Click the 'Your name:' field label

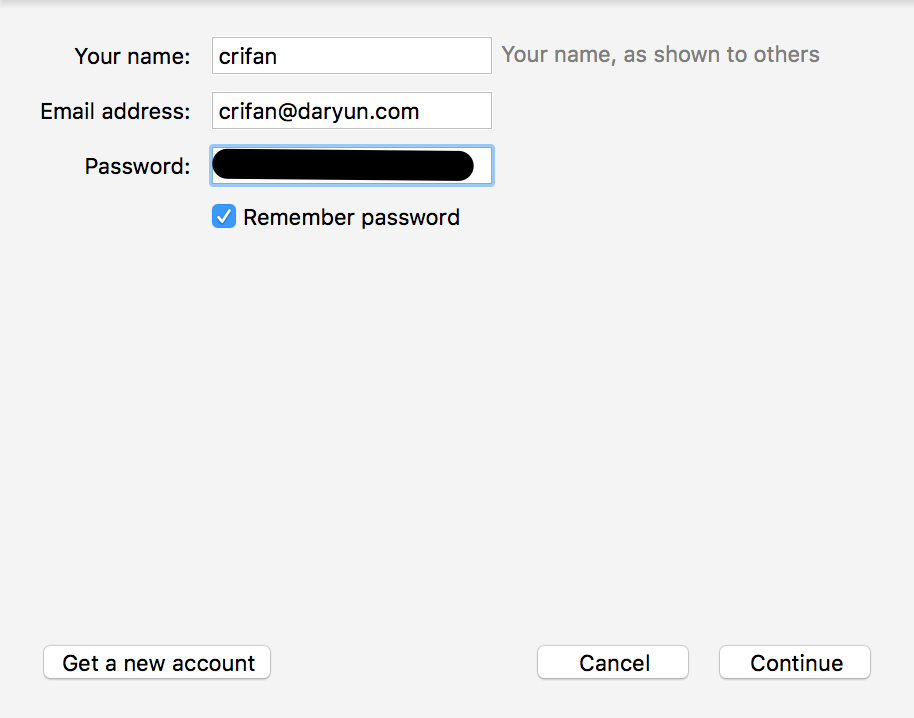click(x=132, y=57)
